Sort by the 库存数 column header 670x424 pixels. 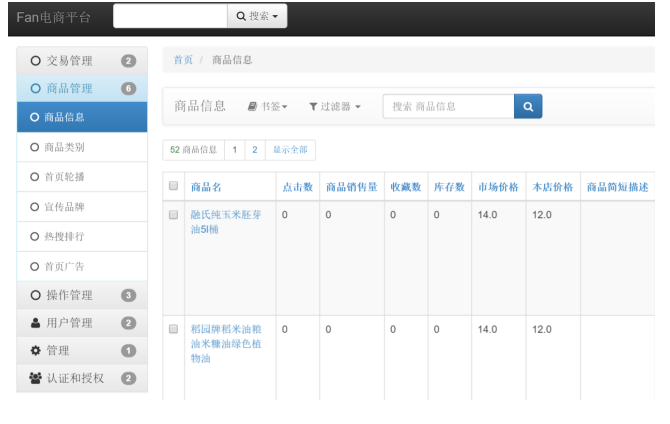449,187
